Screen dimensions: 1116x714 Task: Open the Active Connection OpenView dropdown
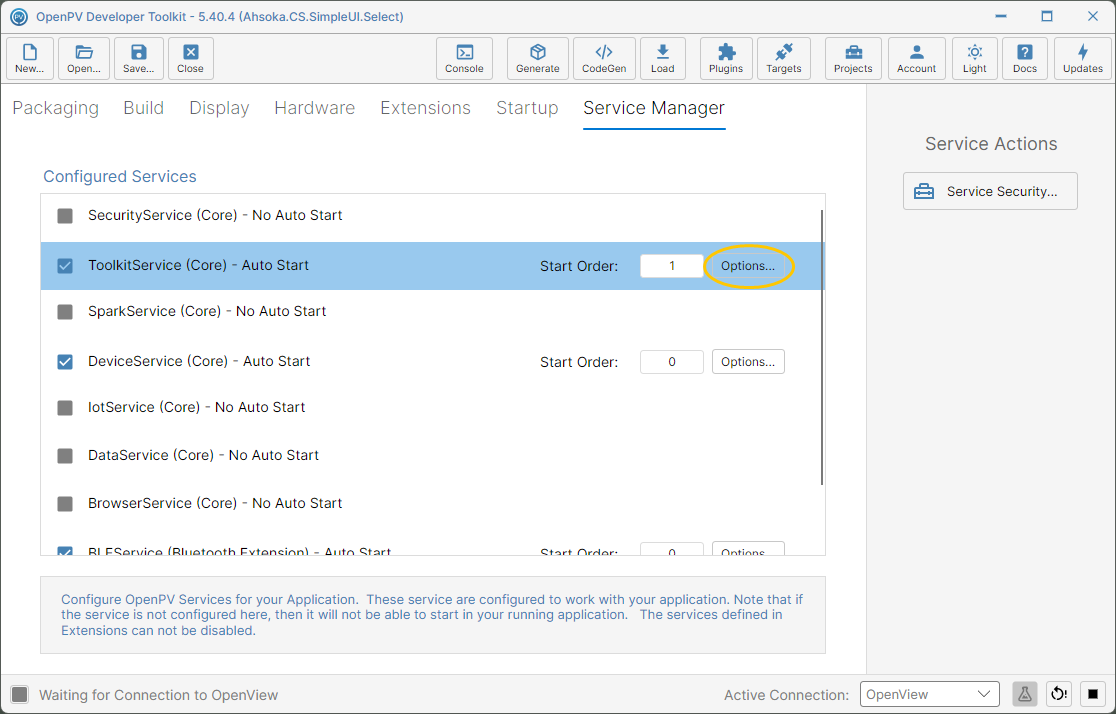coord(930,694)
